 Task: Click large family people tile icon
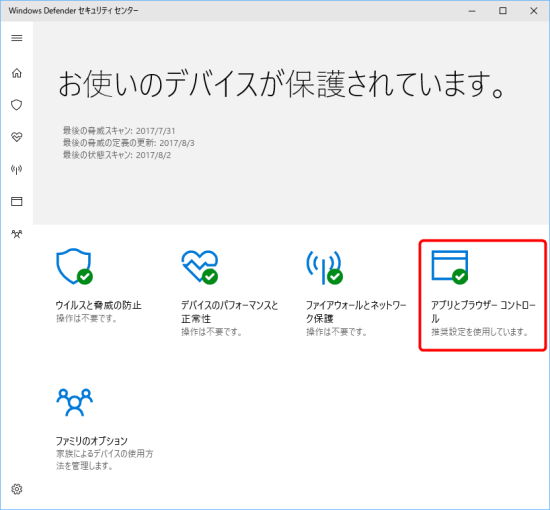(x=74, y=402)
